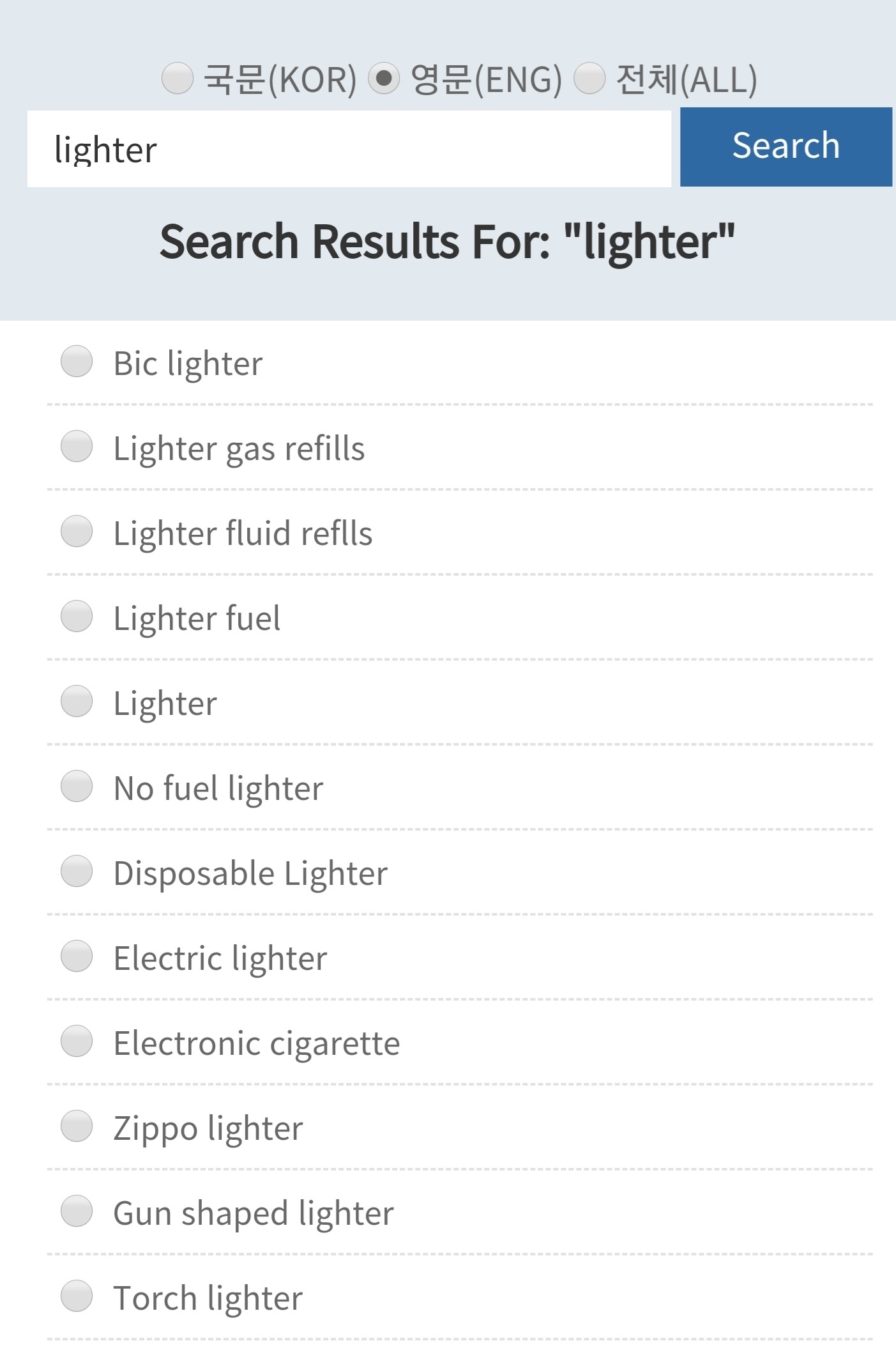Viewport: 896px width, 1366px height.
Task: Select the No fuel lighter option
Action: click(x=77, y=787)
